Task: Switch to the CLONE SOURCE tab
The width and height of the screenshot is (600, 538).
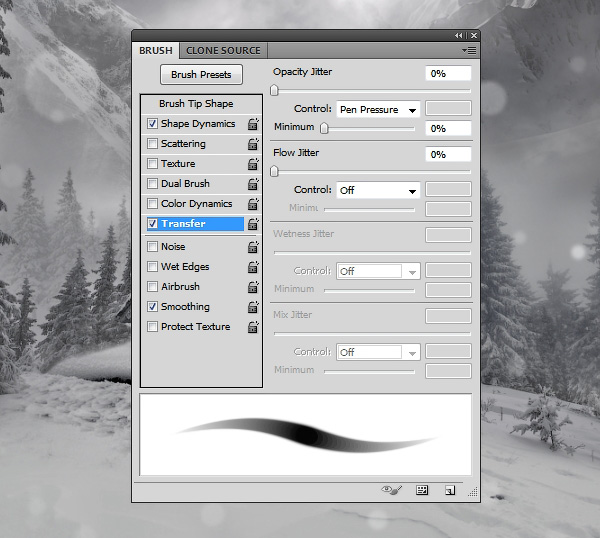Action: coord(223,51)
